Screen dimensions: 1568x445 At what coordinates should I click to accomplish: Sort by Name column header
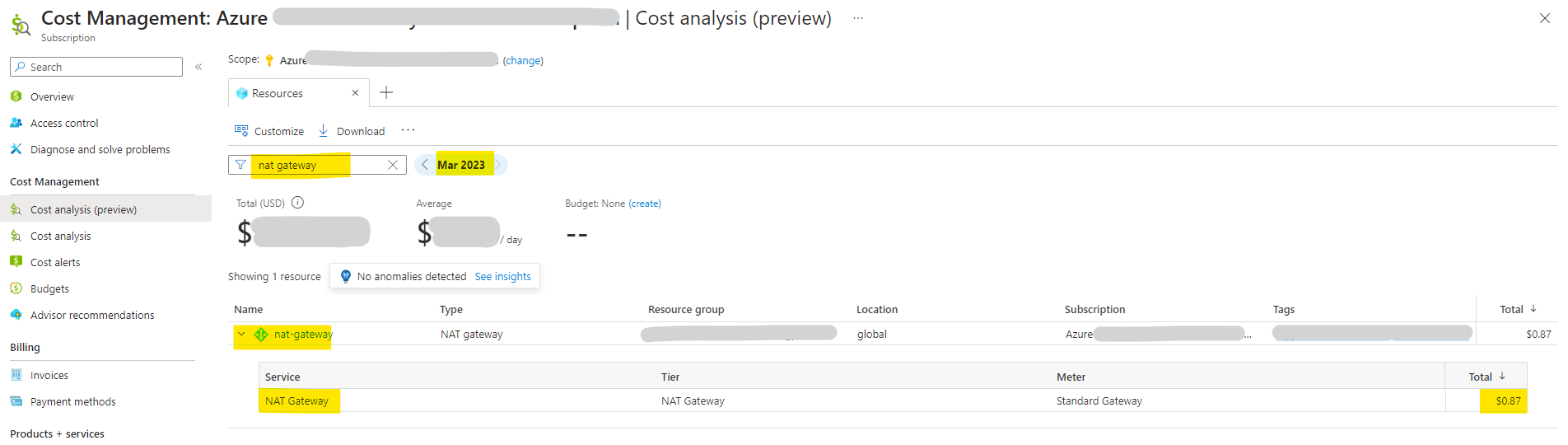(x=249, y=310)
